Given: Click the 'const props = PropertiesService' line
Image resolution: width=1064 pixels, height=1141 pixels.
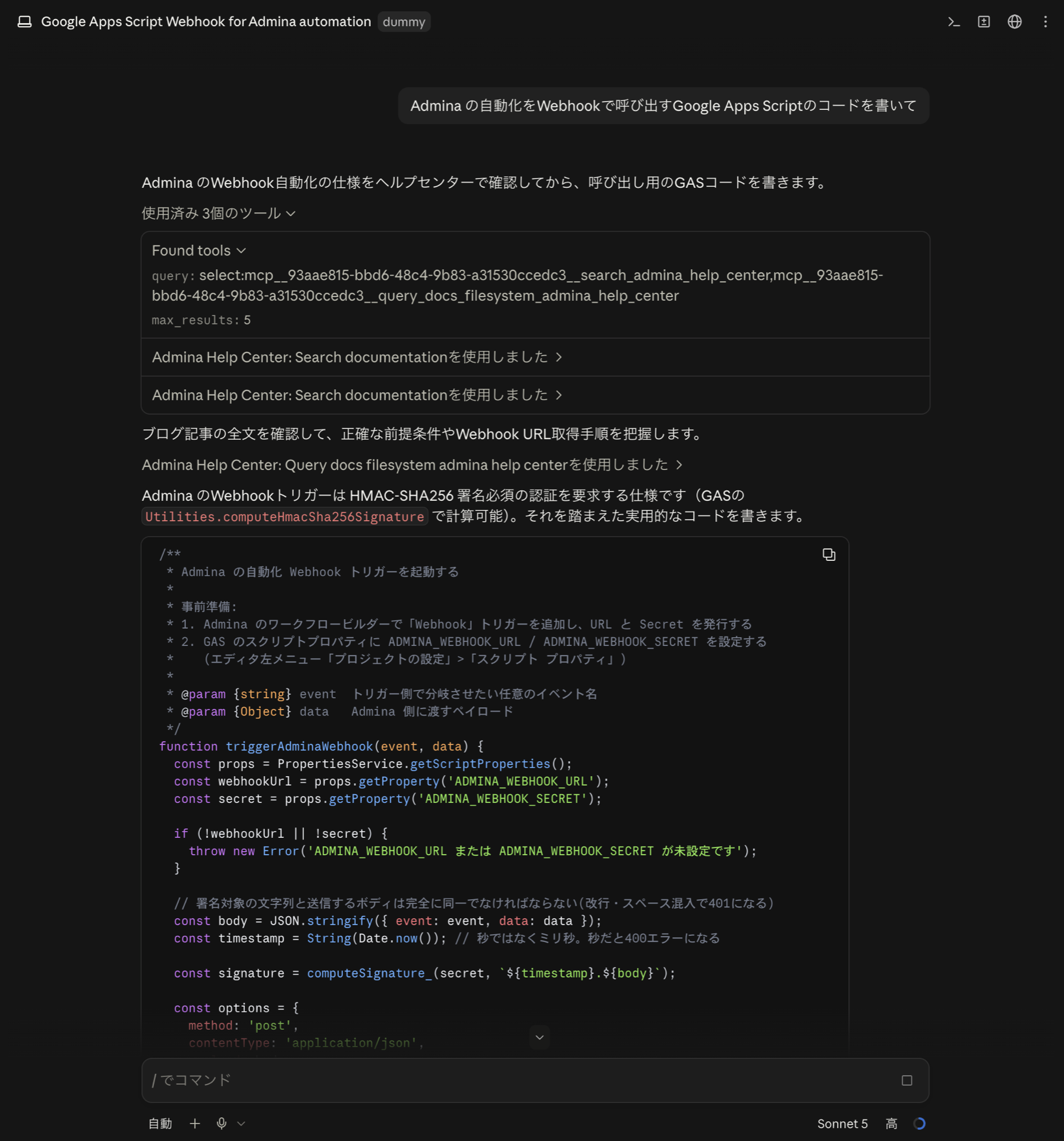Looking at the screenshot, I should click(x=373, y=764).
